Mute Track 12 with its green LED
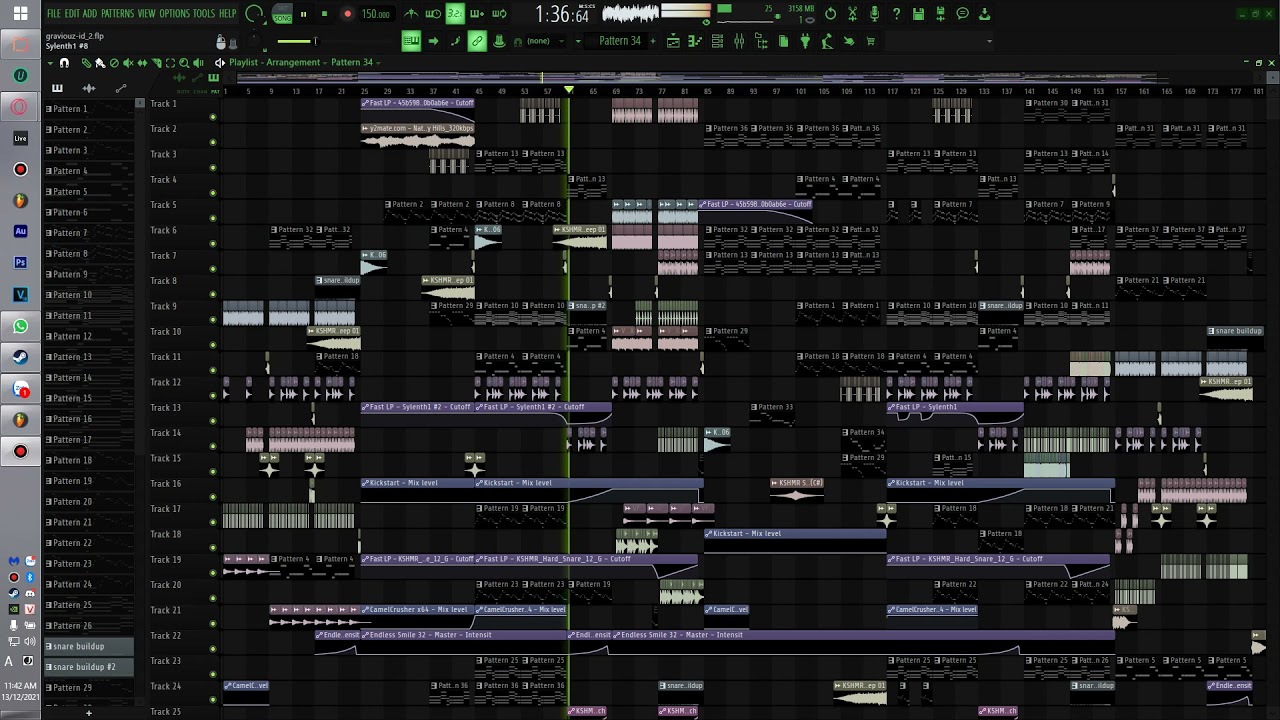This screenshot has height=720, width=1280. tap(213, 395)
